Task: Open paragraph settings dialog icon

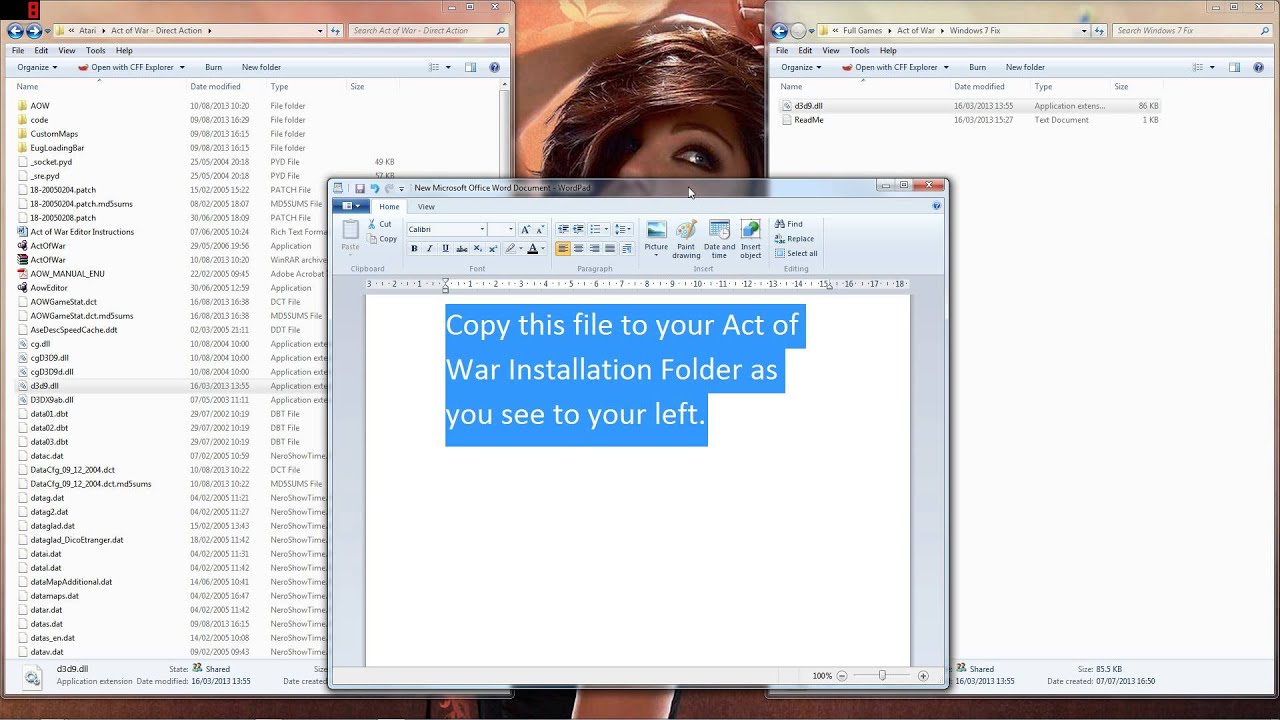Action: [x=627, y=249]
